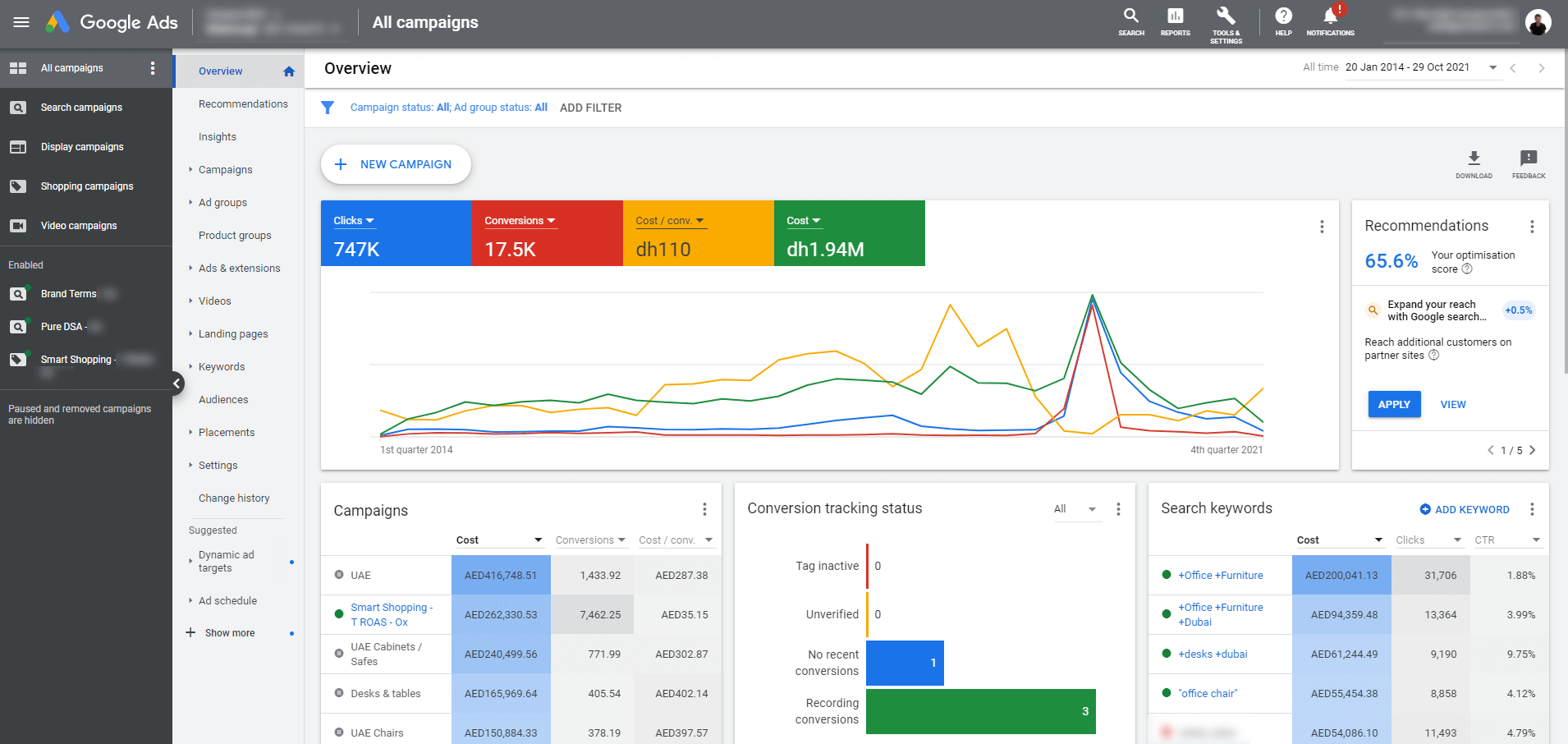Viewport: 1568px width, 744px height.
Task: Click the Google Ads logo
Action: coord(112,22)
